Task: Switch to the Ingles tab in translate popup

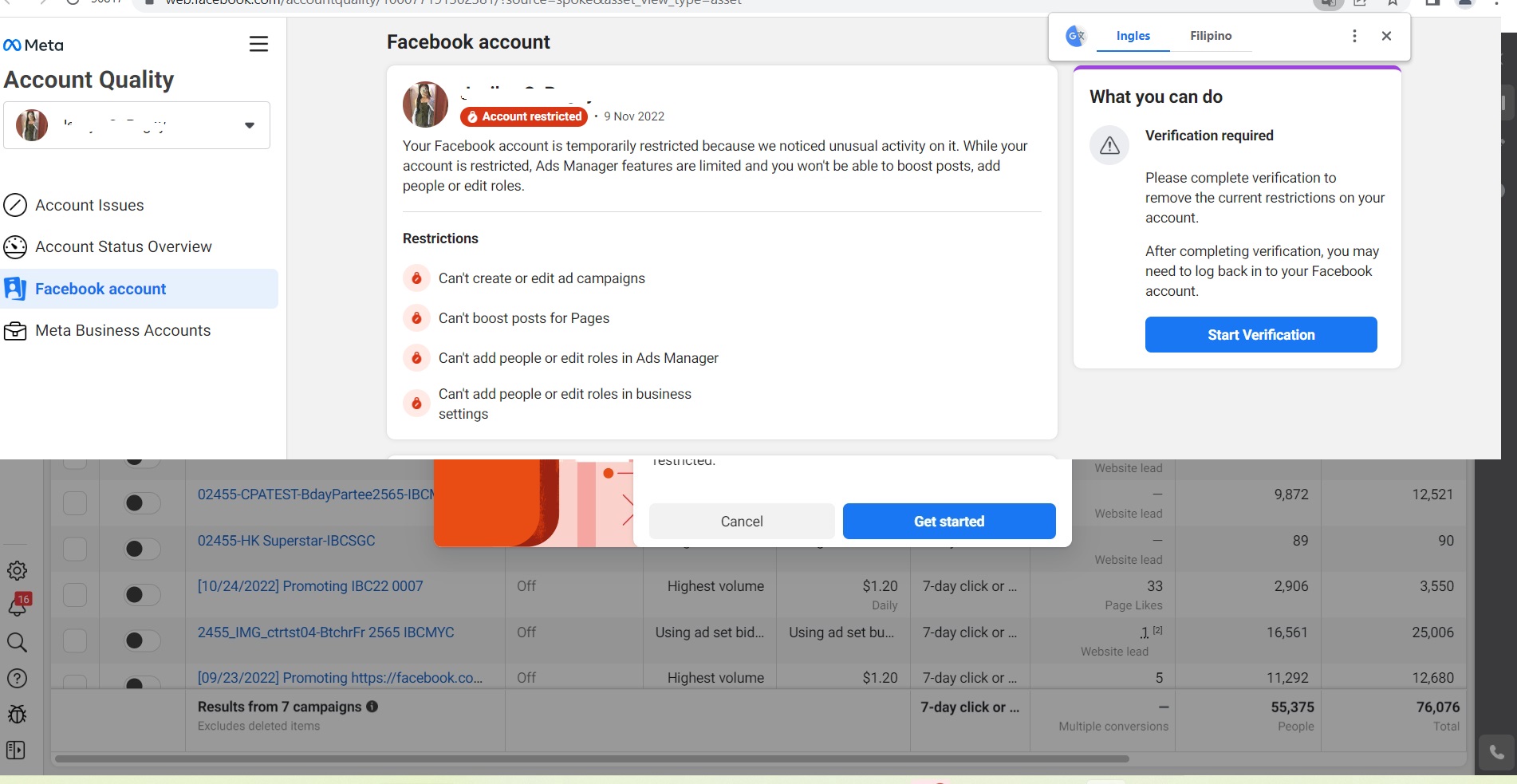Action: (x=1133, y=36)
